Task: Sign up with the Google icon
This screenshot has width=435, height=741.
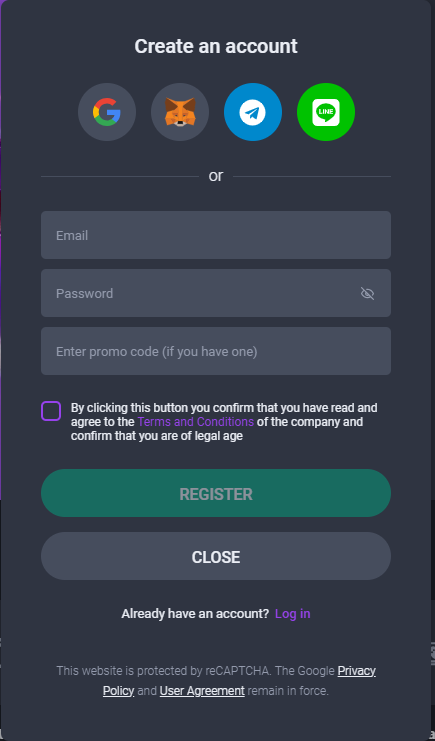Action: (x=107, y=112)
